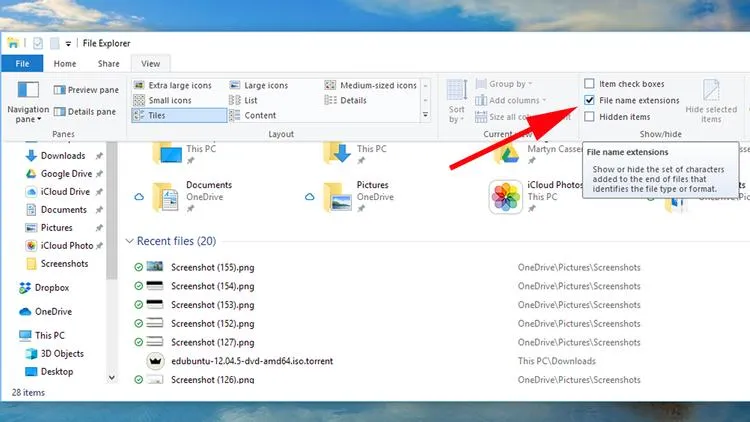Select Tiles layout option

pos(179,115)
